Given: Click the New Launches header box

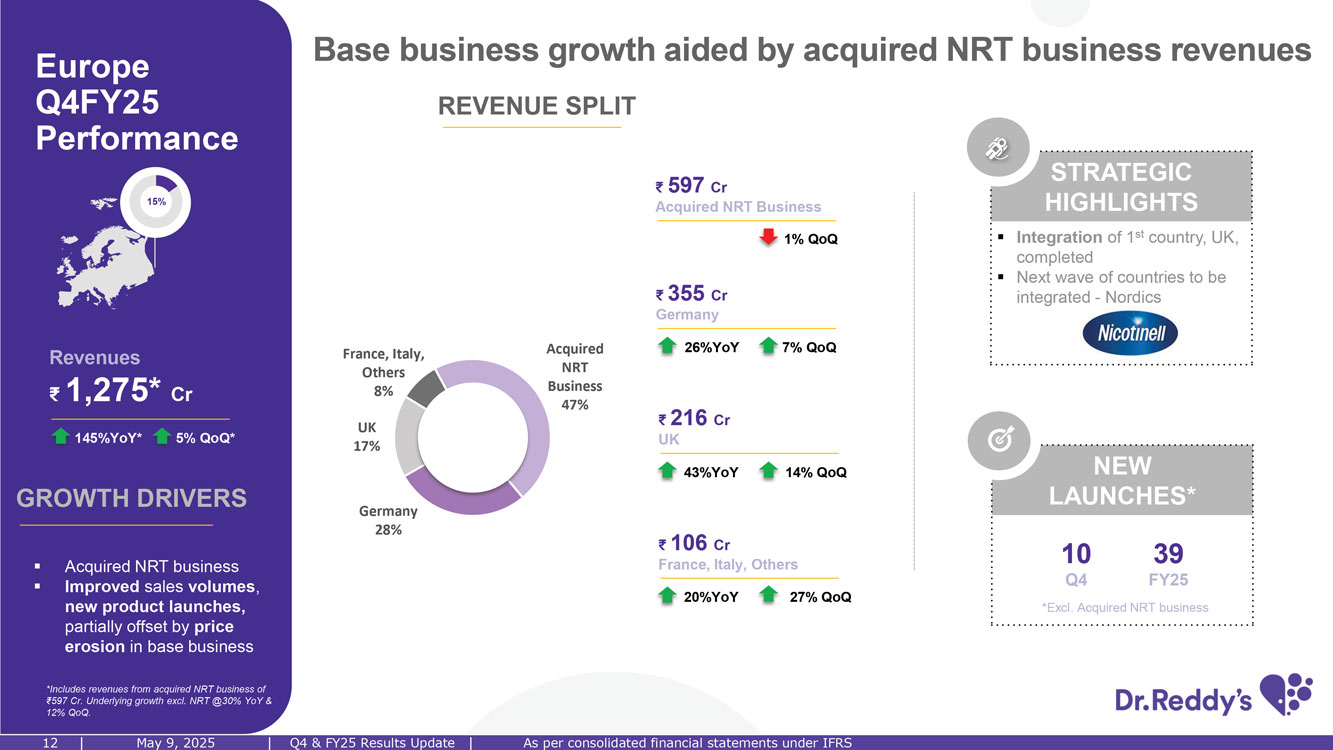Looking at the screenshot, I should pos(1121,481).
